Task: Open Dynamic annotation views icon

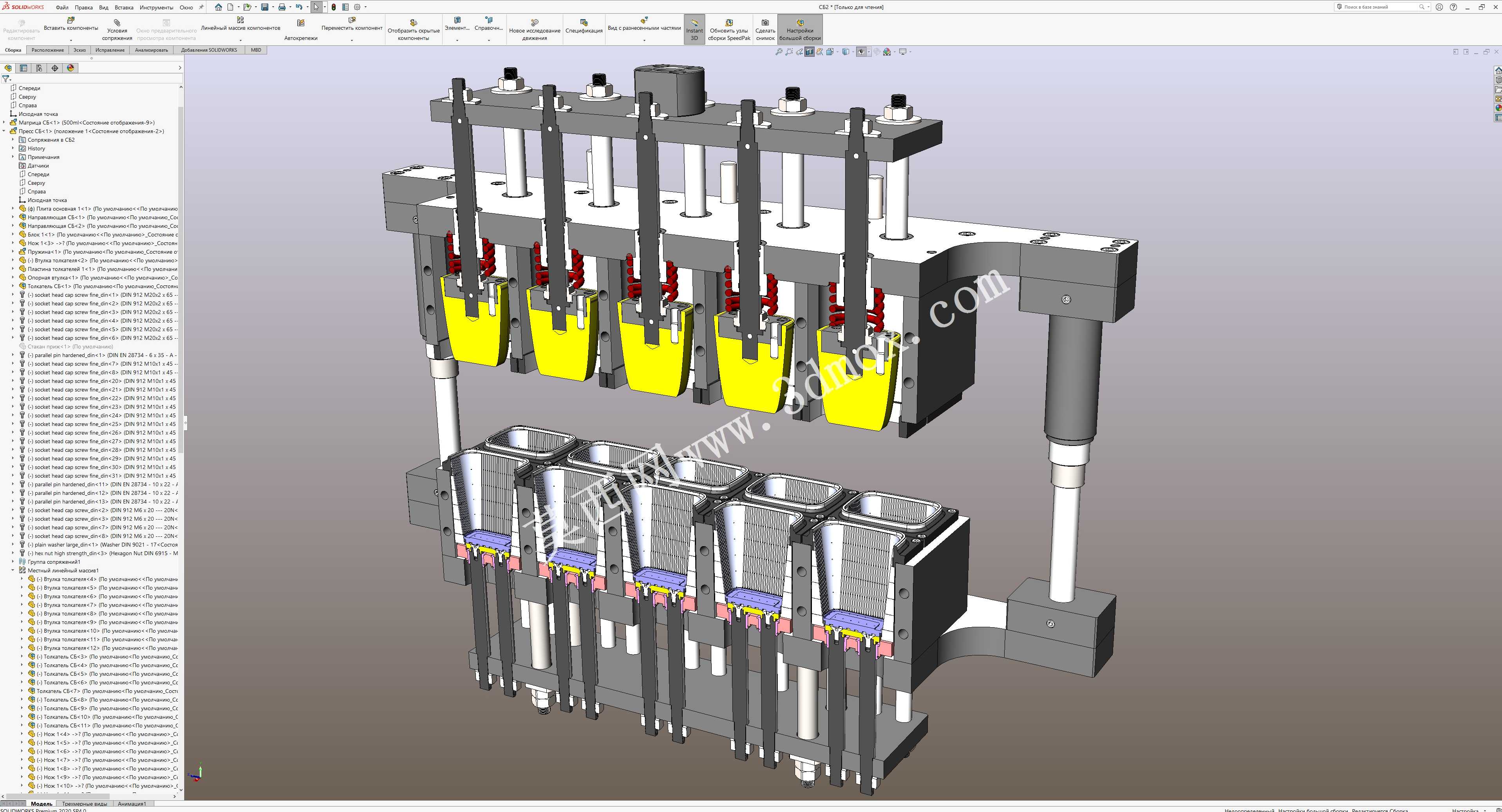Action: click(x=820, y=52)
